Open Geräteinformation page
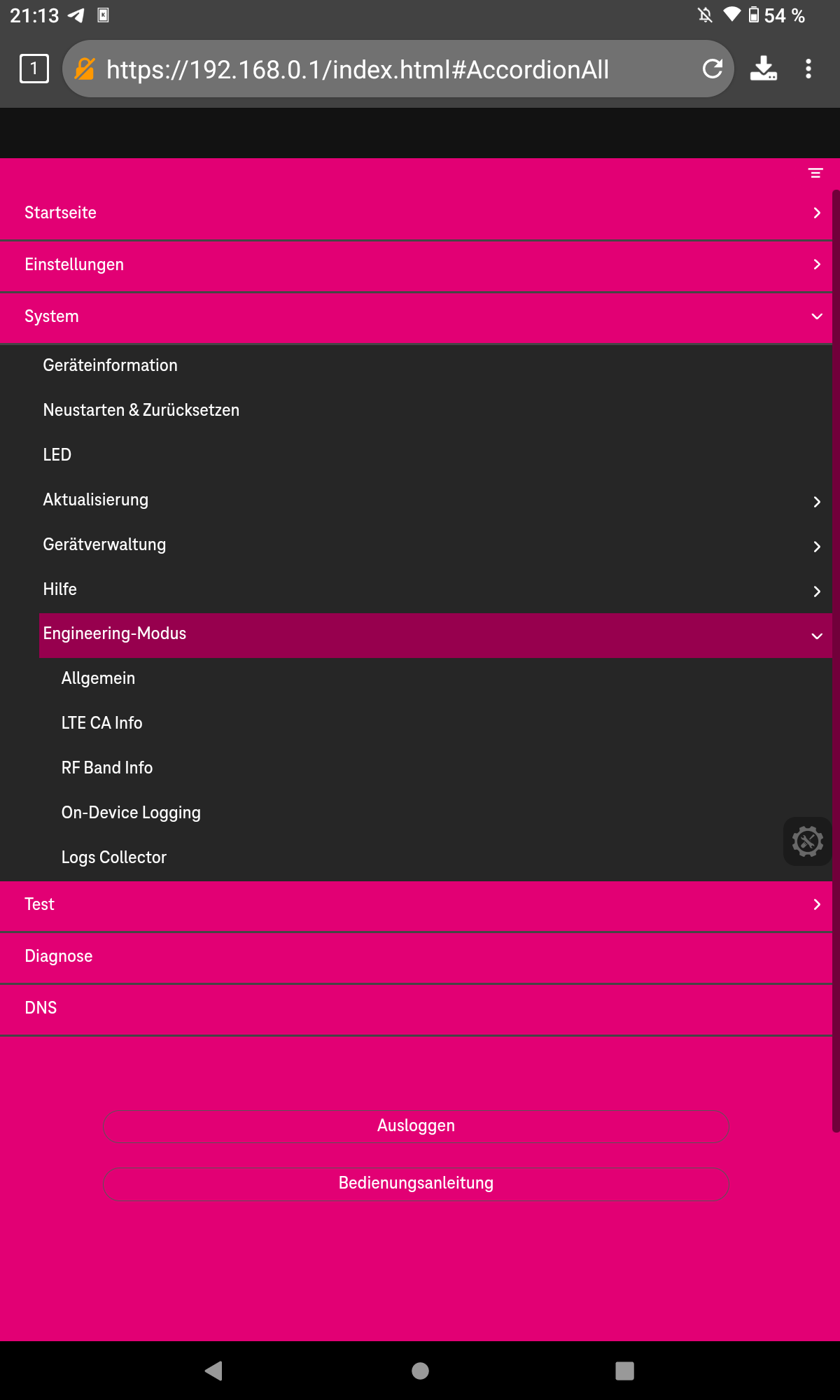This screenshot has height=1400, width=840. 435,365
